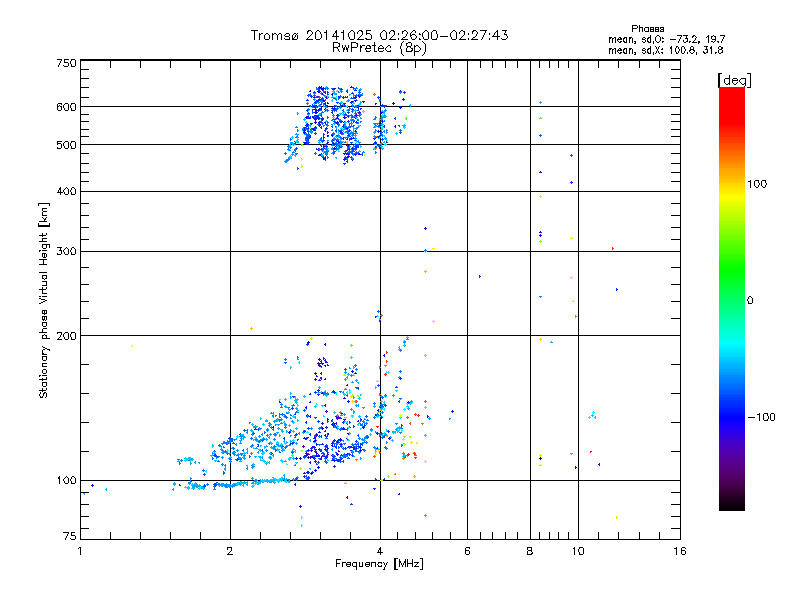Click the 'Stationary phase Virtual Height [km]' label
This screenshot has height=600, width=800.
(x=44, y=301)
